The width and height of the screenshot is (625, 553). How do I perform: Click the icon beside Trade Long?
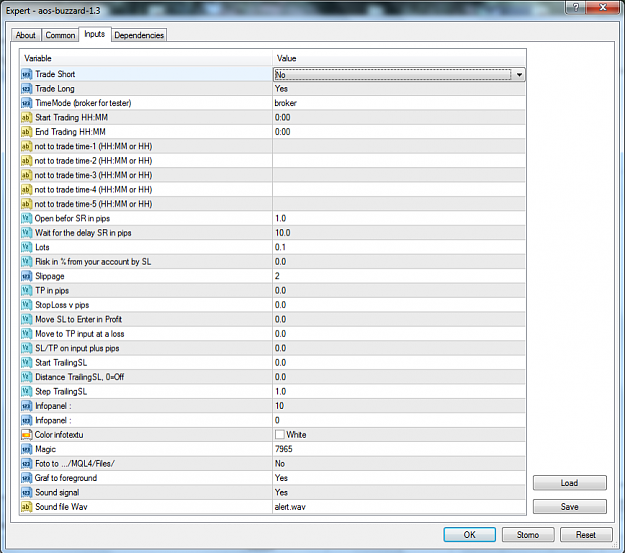[26, 89]
